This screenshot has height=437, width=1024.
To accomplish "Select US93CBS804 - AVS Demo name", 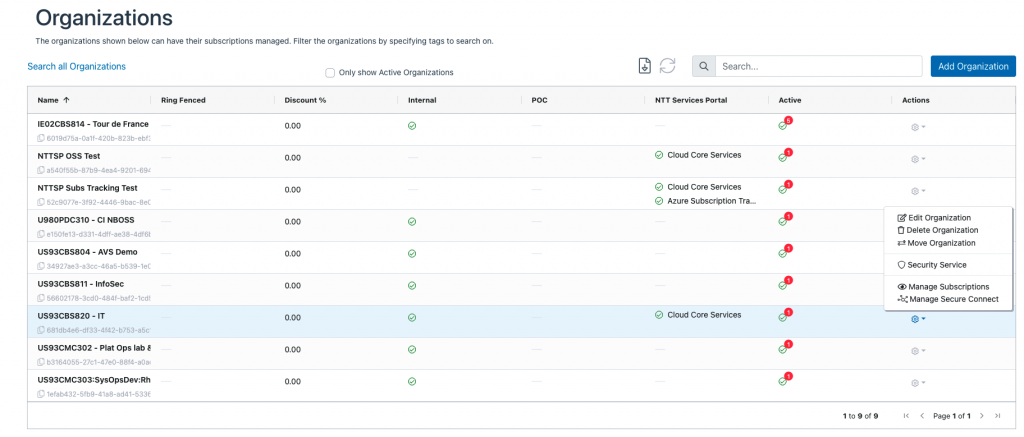I will tap(88, 252).
